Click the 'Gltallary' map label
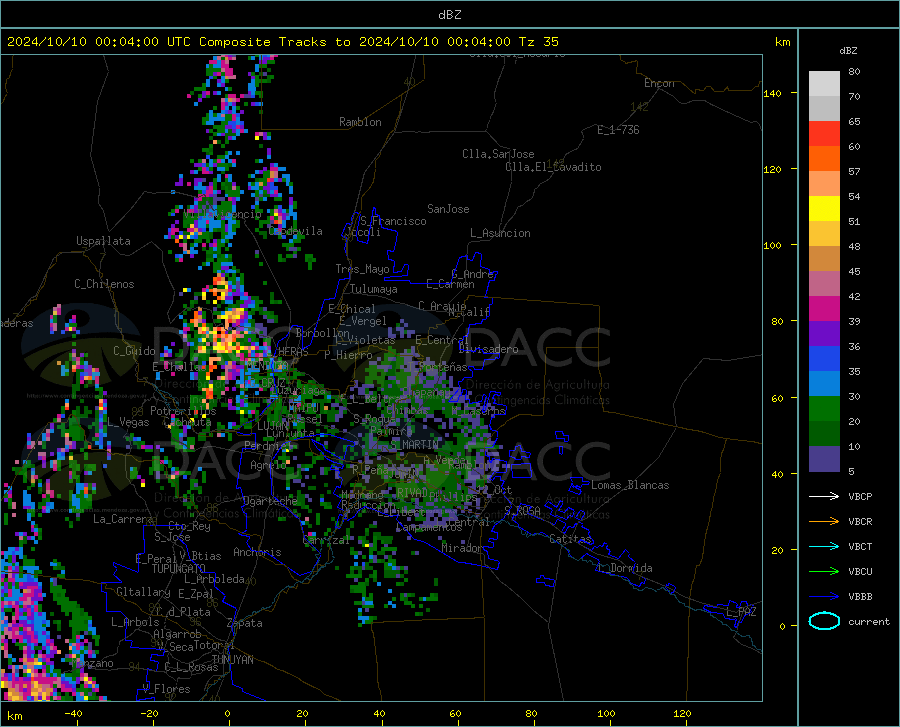Screen dimensions: 900x727 (143, 592)
